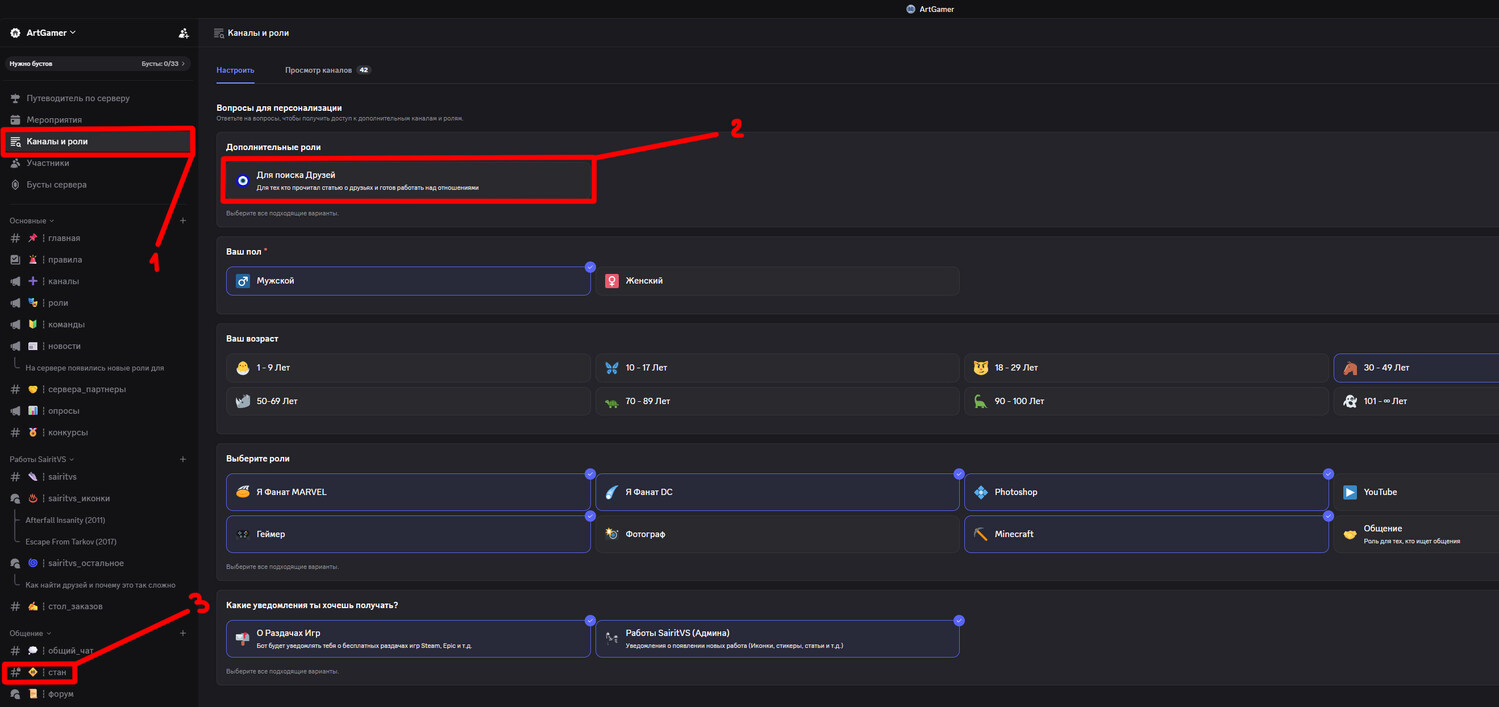Click the turtle icon for 70 - 89 Лет
The width and height of the screenshot is (1499, 707).
coord(611,402)
